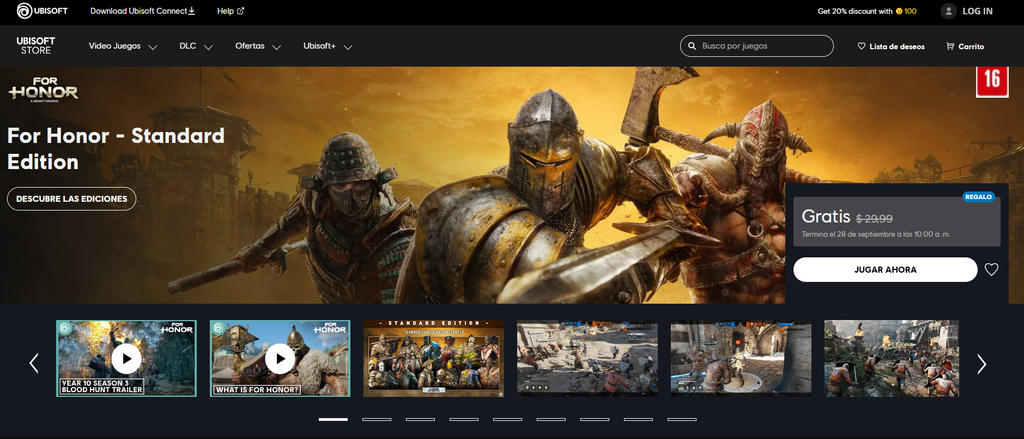The width and height of the screenshot is (1024, 439).
Task: Open the Carrito link
Action: tap(971, 46)
